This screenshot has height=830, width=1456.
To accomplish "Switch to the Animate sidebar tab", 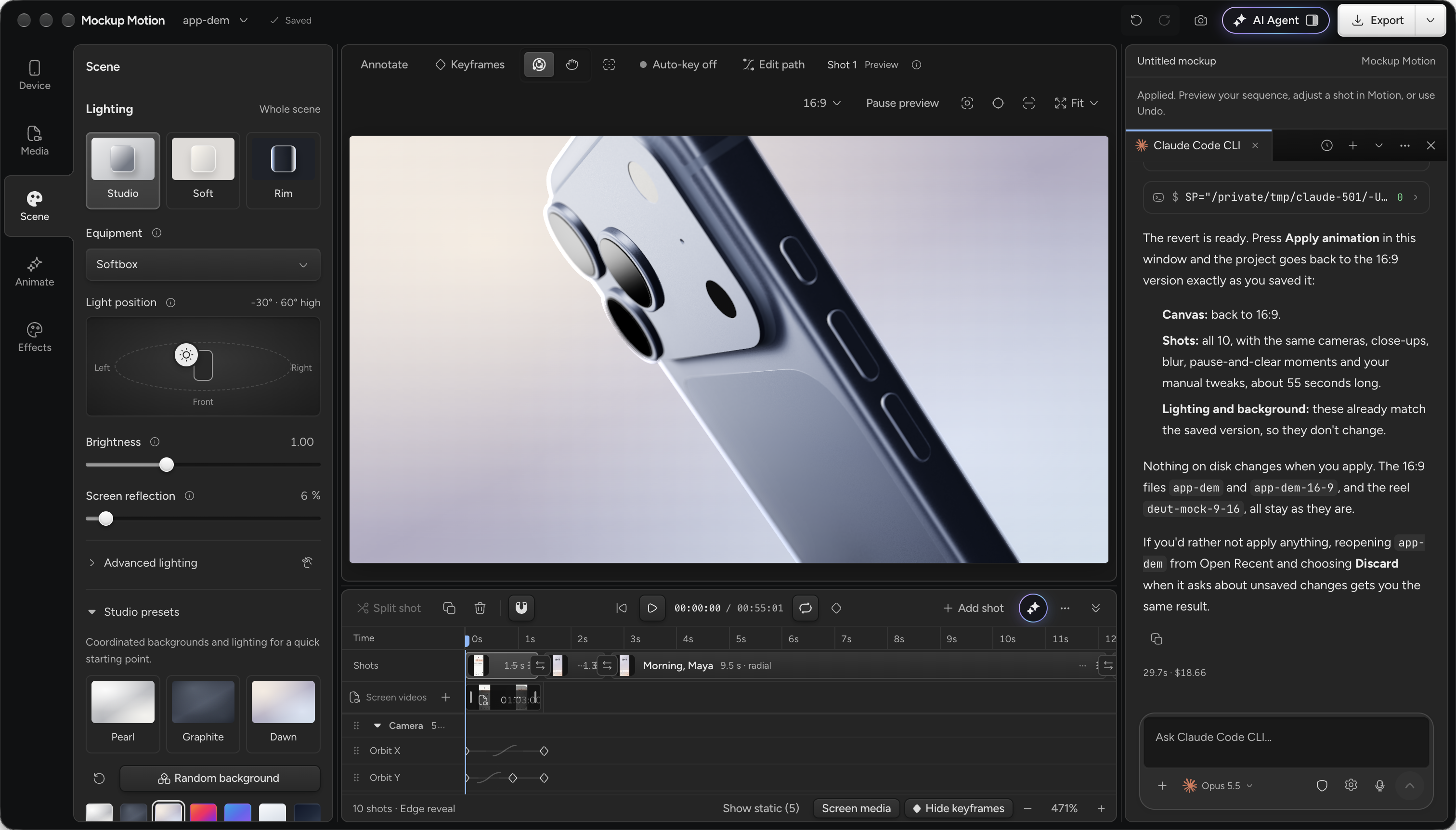I will click(34, 272).
